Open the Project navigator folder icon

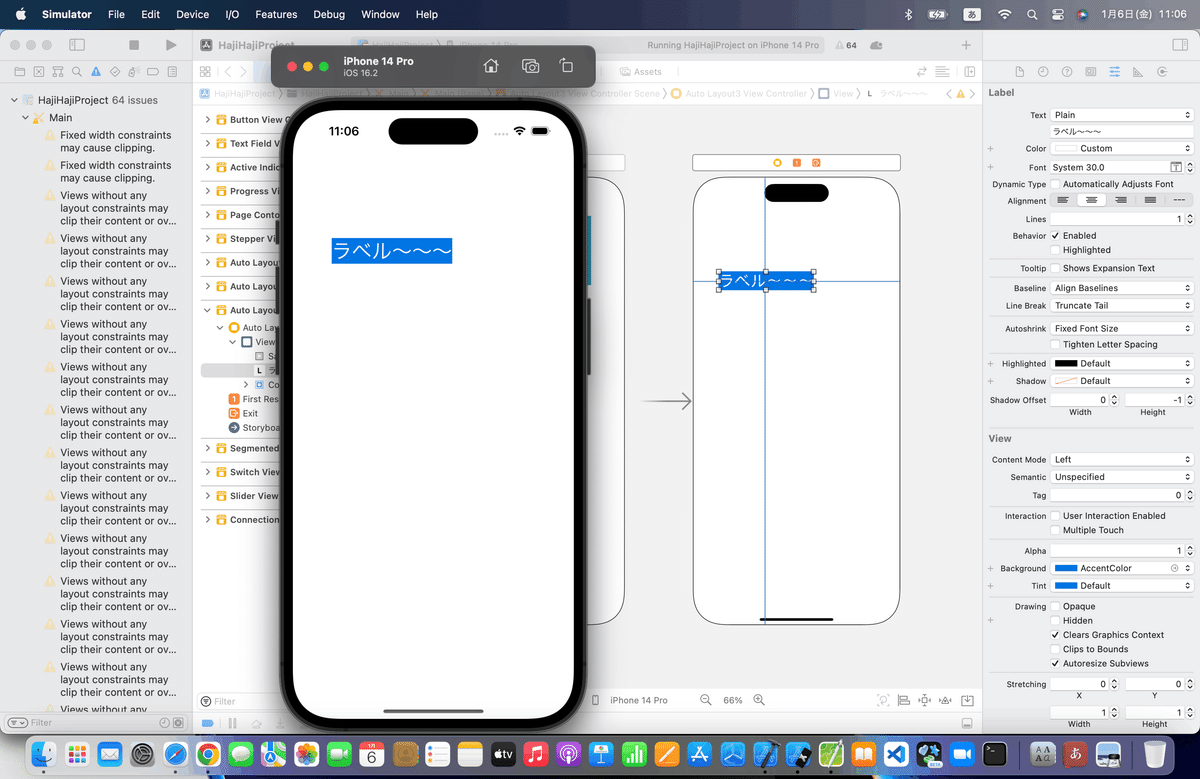click(x=19, y=72)
